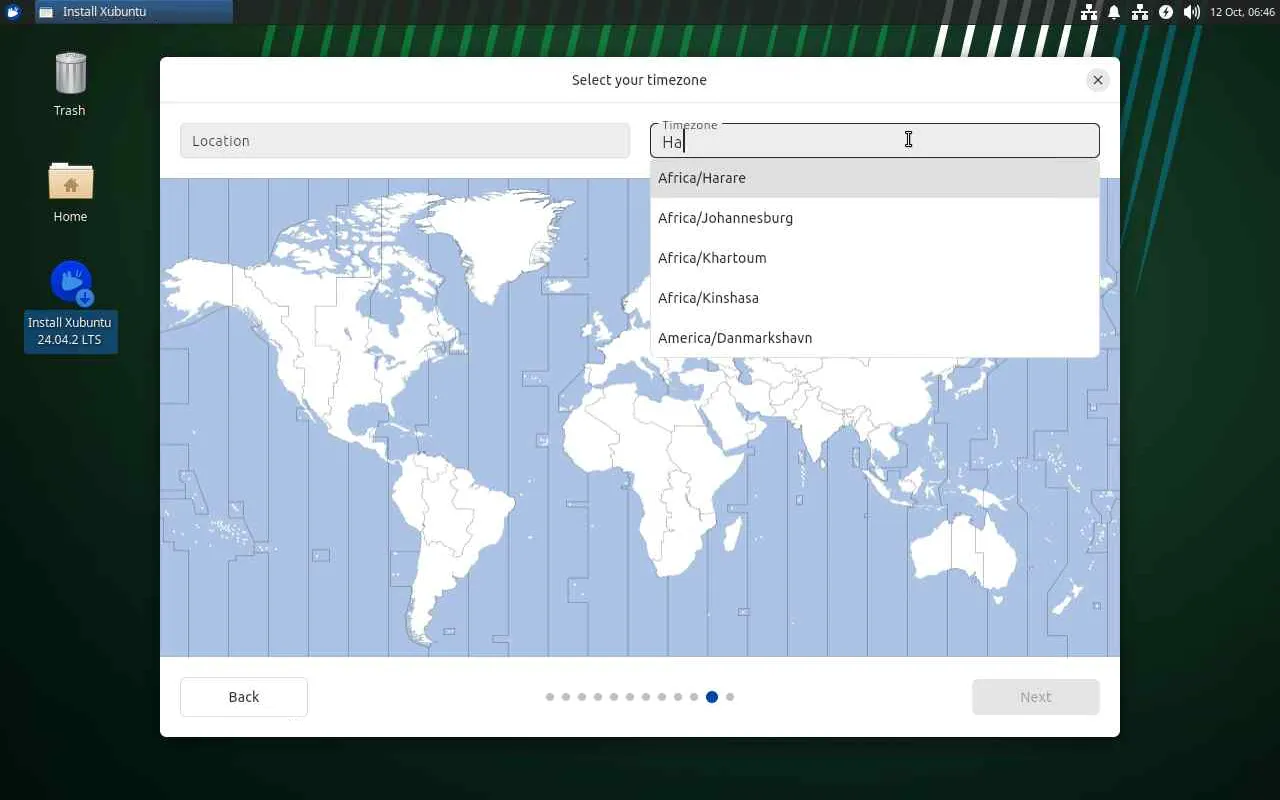Select the Home folder desktop icon

[70, 192]
